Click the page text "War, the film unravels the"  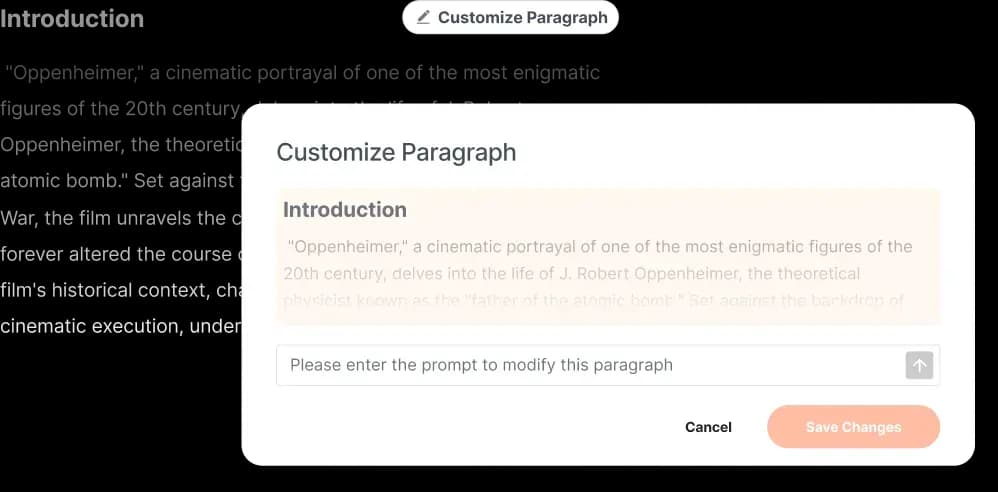[x=113, y=218]
